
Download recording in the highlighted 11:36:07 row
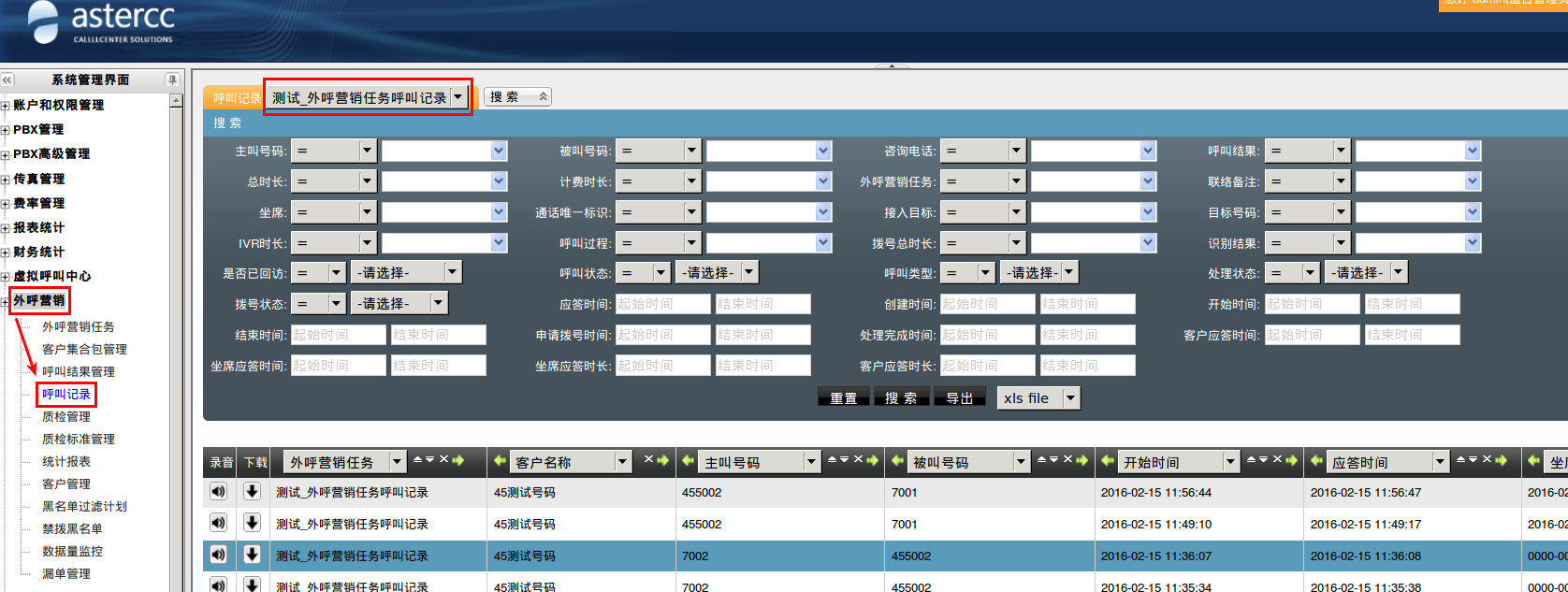click(x=252, y=555)
